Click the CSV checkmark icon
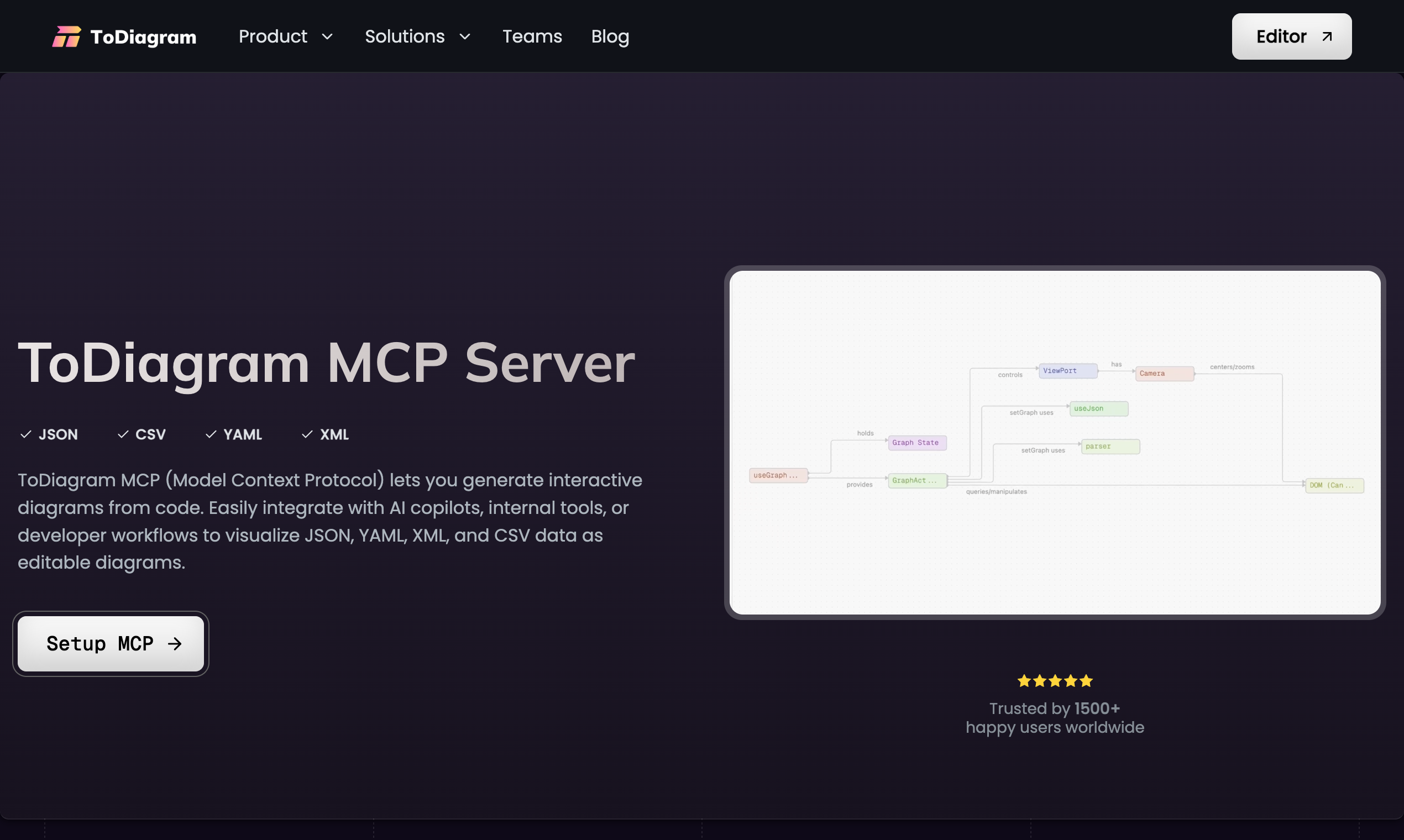1404x840 pixels. pyautogui.click(x=123, y=434)
